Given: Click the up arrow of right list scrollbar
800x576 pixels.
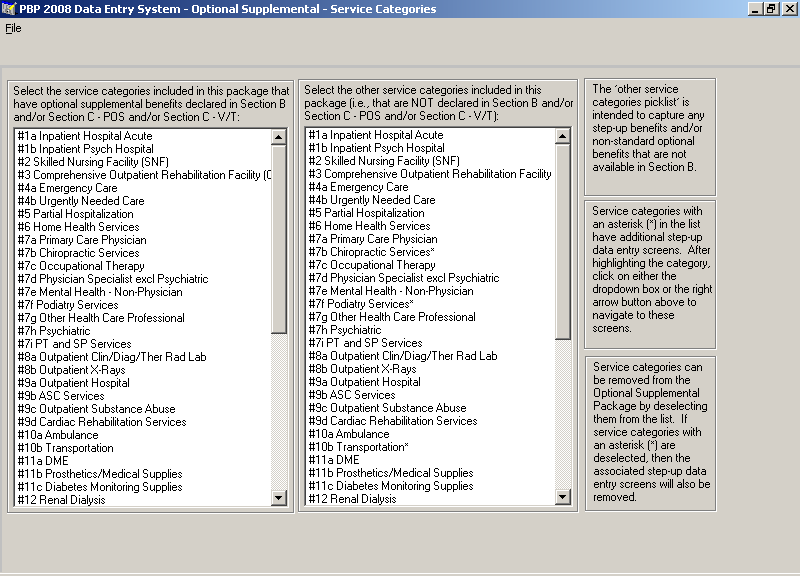Looking at the screenshot, I should tap(562, 136).
